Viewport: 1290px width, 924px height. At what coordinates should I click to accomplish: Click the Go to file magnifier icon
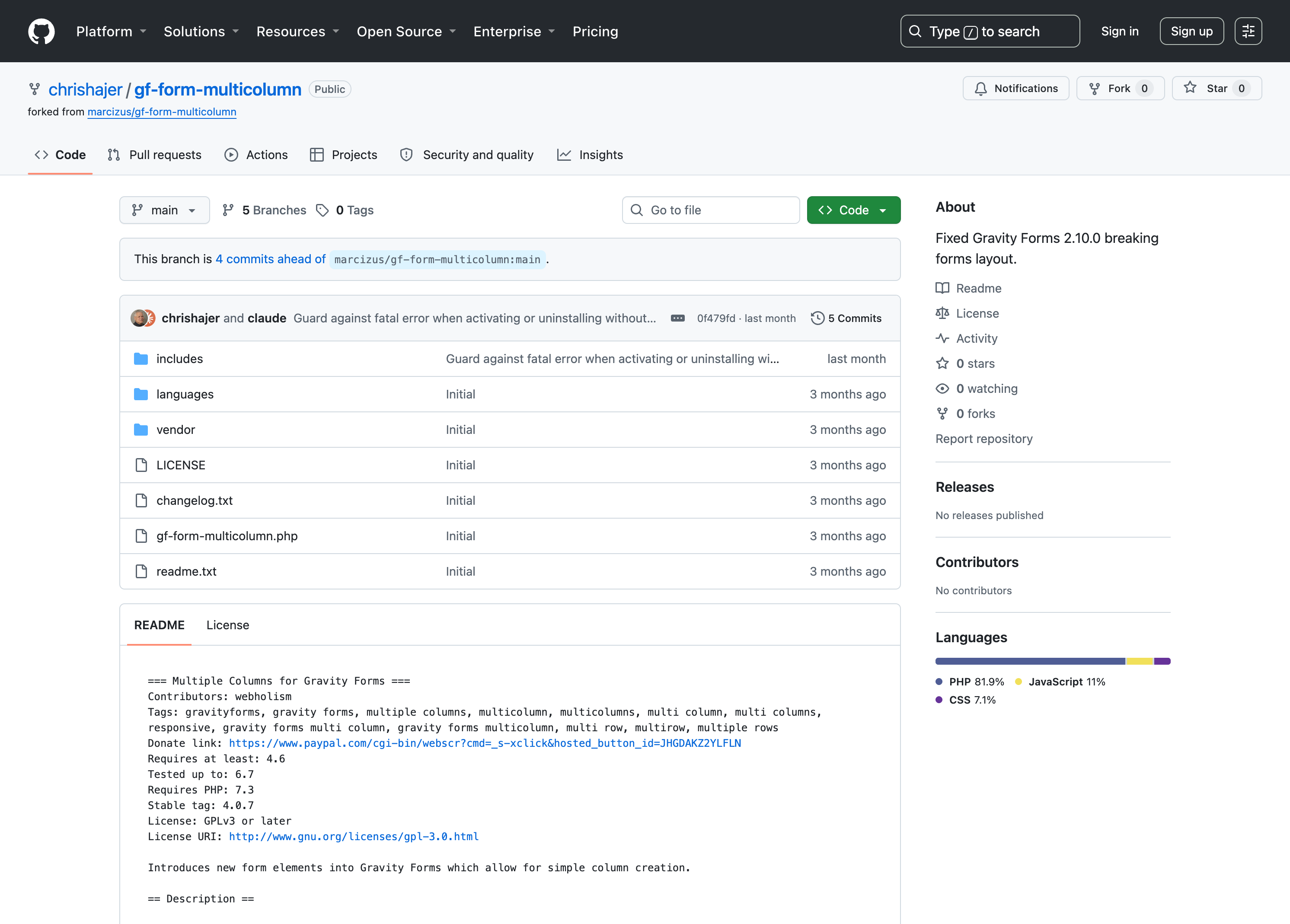637,210
